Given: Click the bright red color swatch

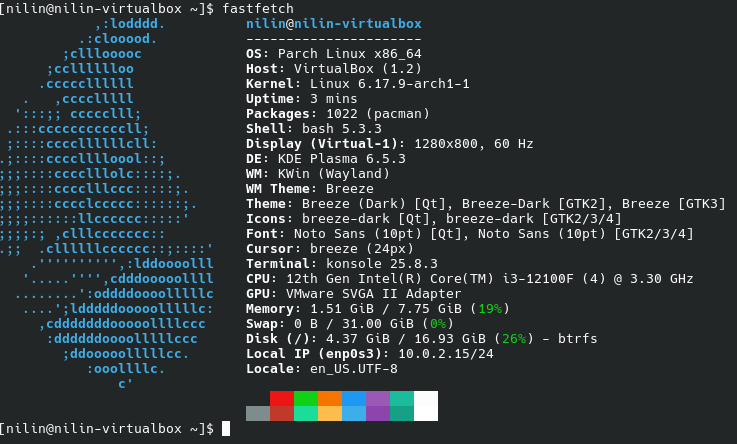Looking at the screenshot, I should click(x=282, y=398).
